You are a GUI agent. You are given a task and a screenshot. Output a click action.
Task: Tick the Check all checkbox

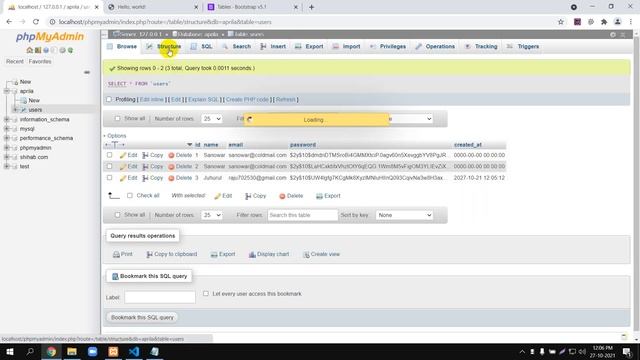[x=130, y=196]
